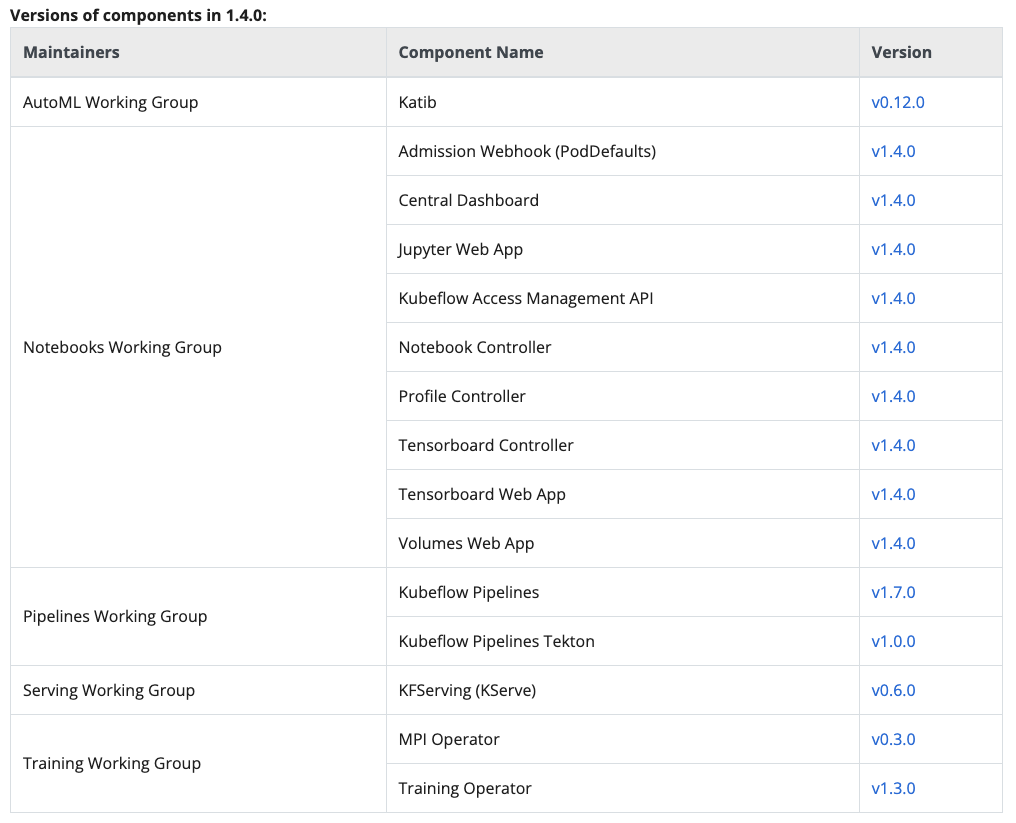Viewport: 1016px width, 823px height.
Task: Open v1.4.0 link for Notebook Controller
Action: tap(893, 347)
